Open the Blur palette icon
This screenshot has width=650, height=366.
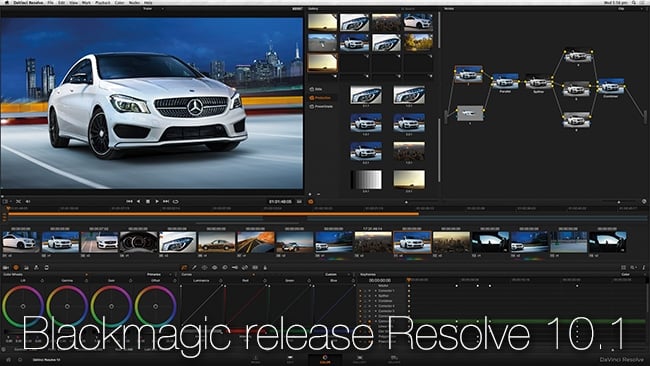point(225,268)
